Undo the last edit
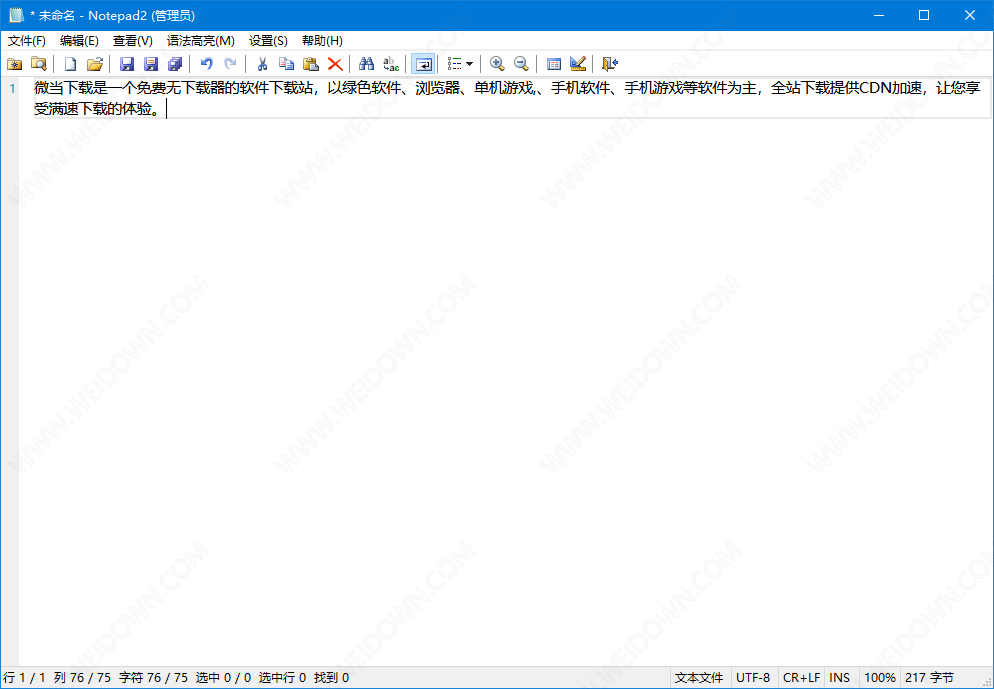Screen dimensions: 994x689 (x=207, y=64)
